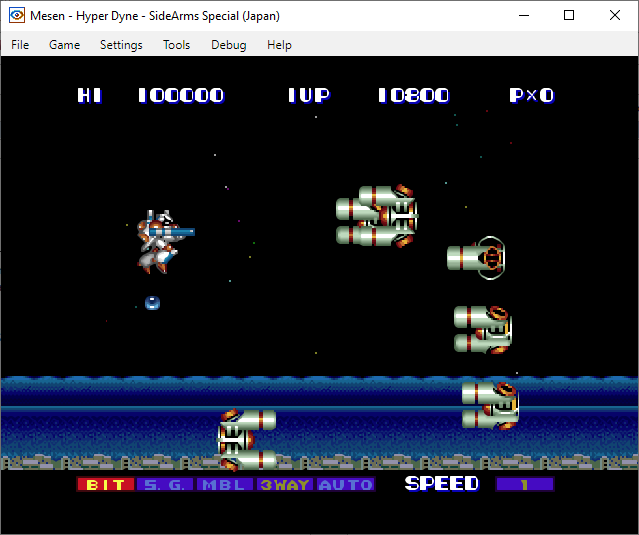Click the Mesen eye icon in title bar
The height and width of the screenshot is (535, 639).
pos(17,15)
